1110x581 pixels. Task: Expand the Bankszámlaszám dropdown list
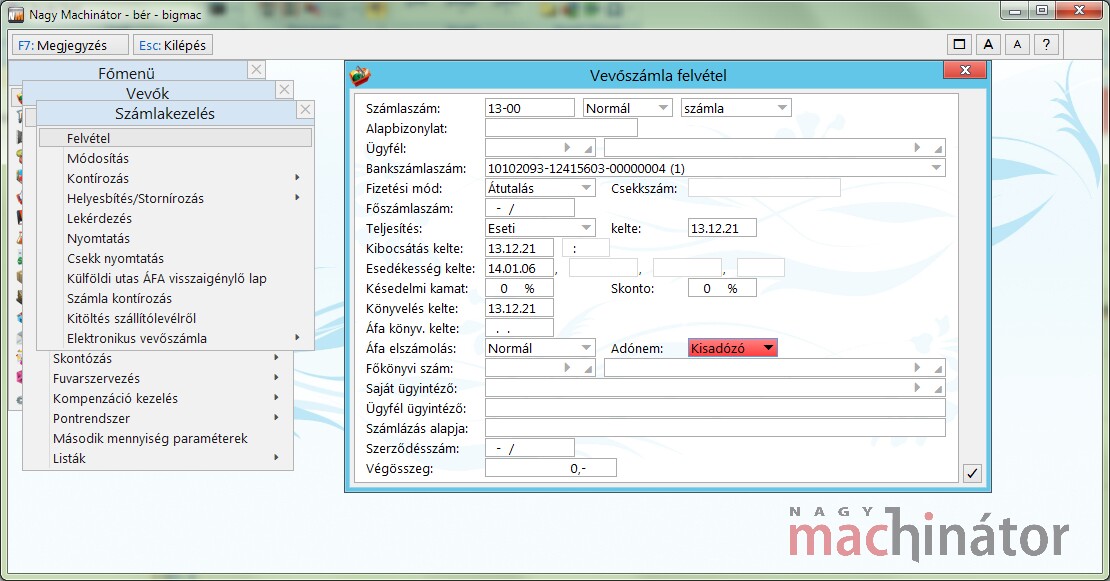(936, 168)
